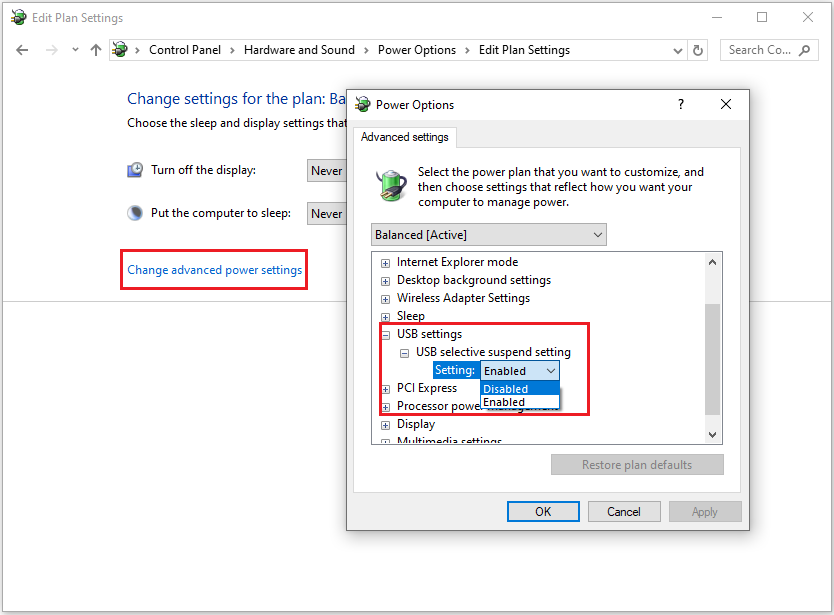
Task: Expand Desktop background settings node
Action: pyautogui.click(x=385, y=281)
